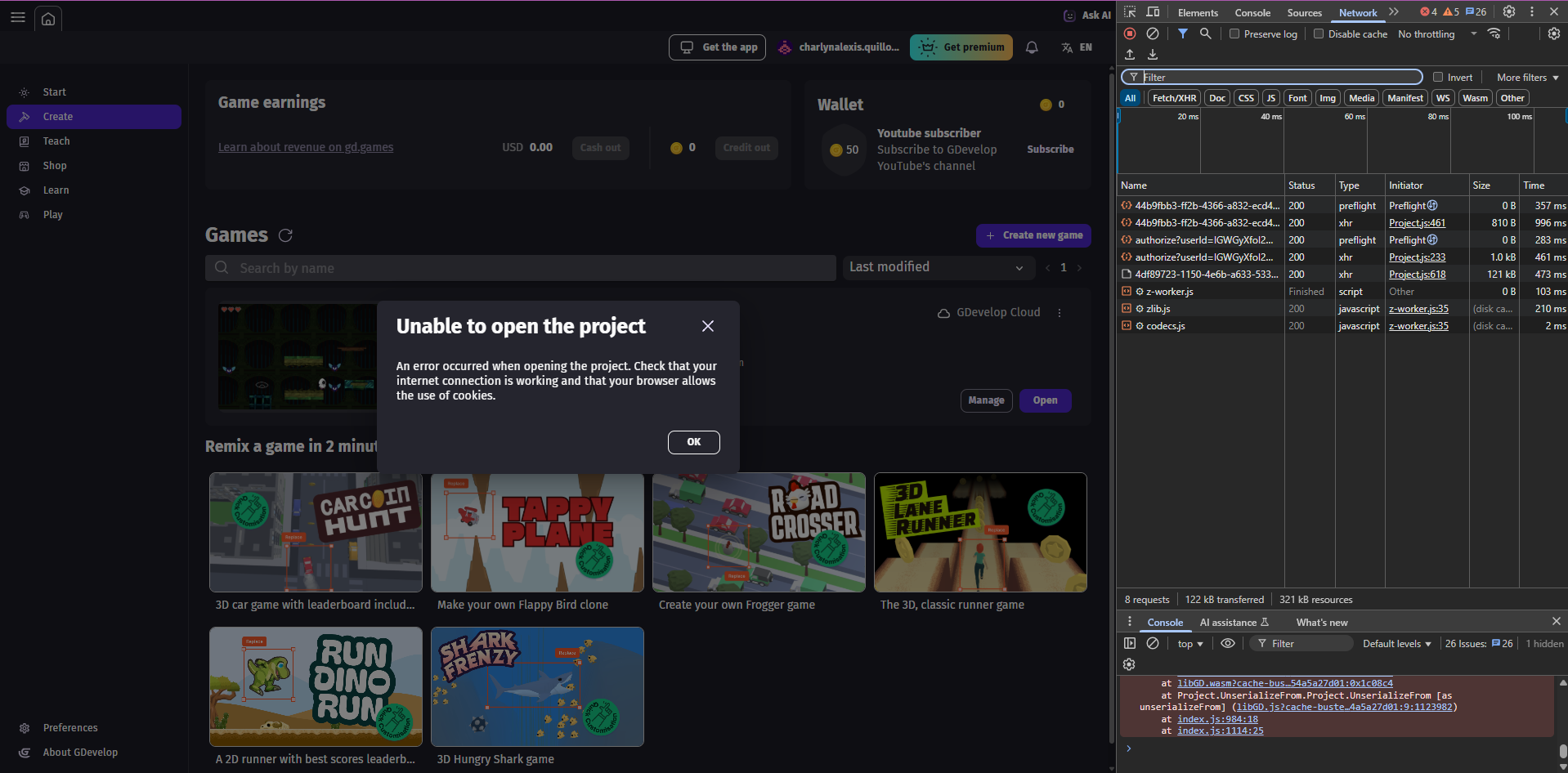Screen dimensions: 1568x773
Task: Refresh the Games list
Action: 285,235
